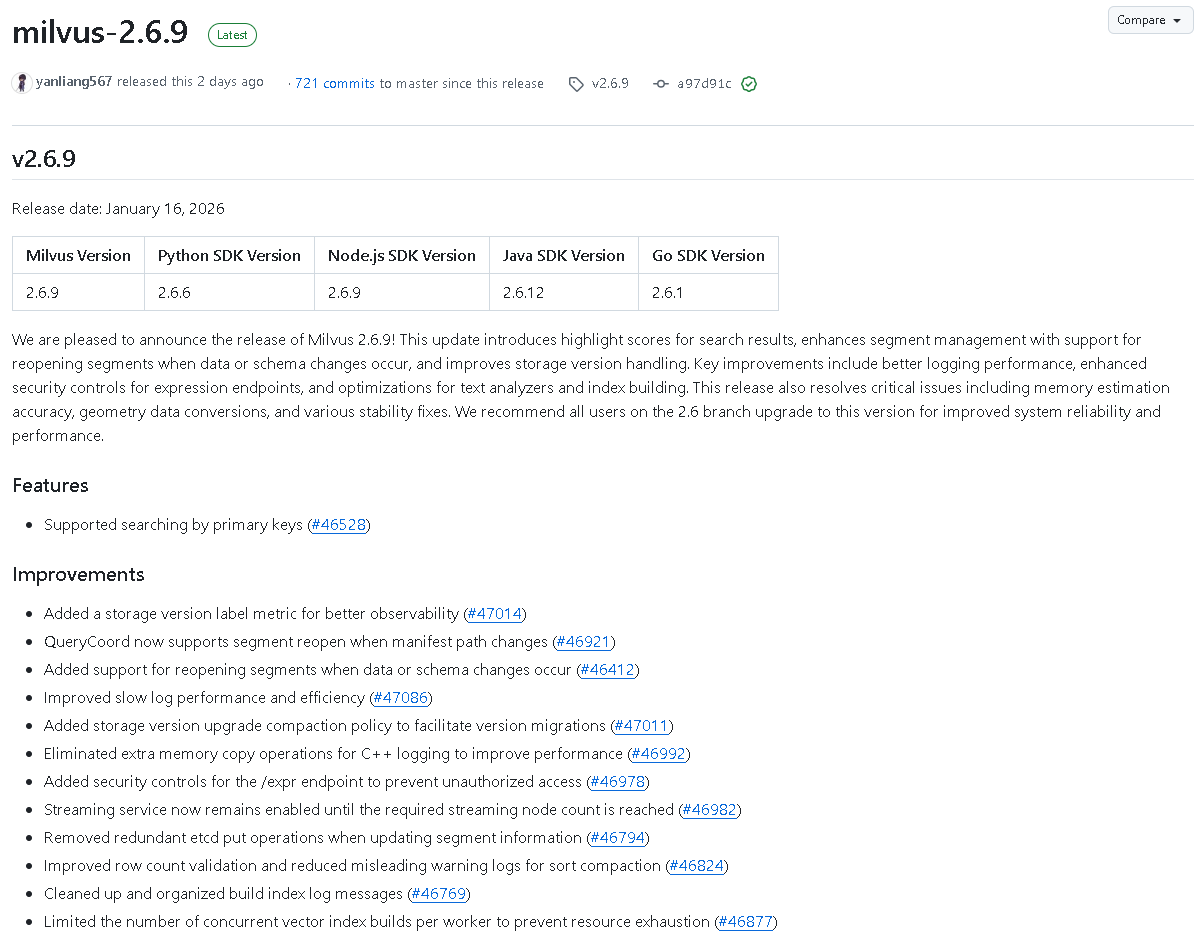Screen dimensions: 1201x934
Task: Click the green verified checkmark icon
Action: coord(749,84)
